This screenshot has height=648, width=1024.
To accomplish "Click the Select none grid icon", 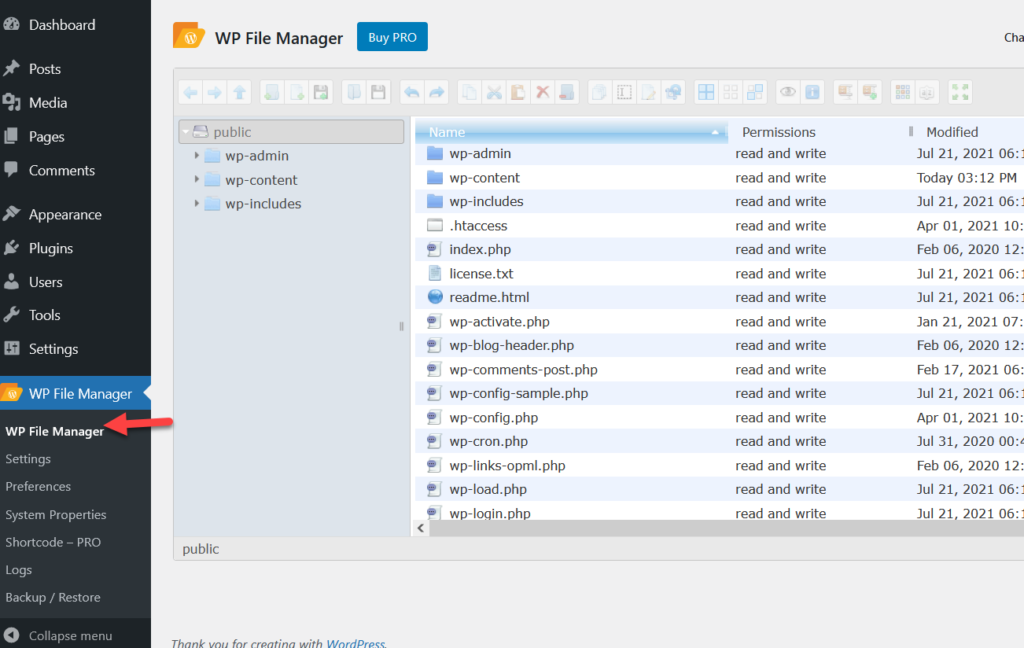I will pyautogui.click(x=731, y=93).
